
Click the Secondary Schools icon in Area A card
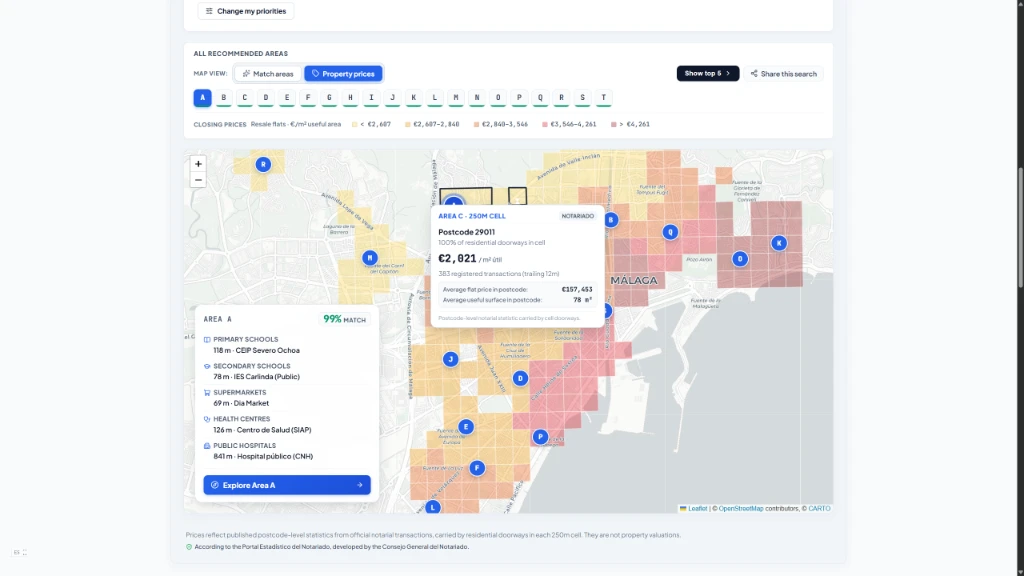207,366
